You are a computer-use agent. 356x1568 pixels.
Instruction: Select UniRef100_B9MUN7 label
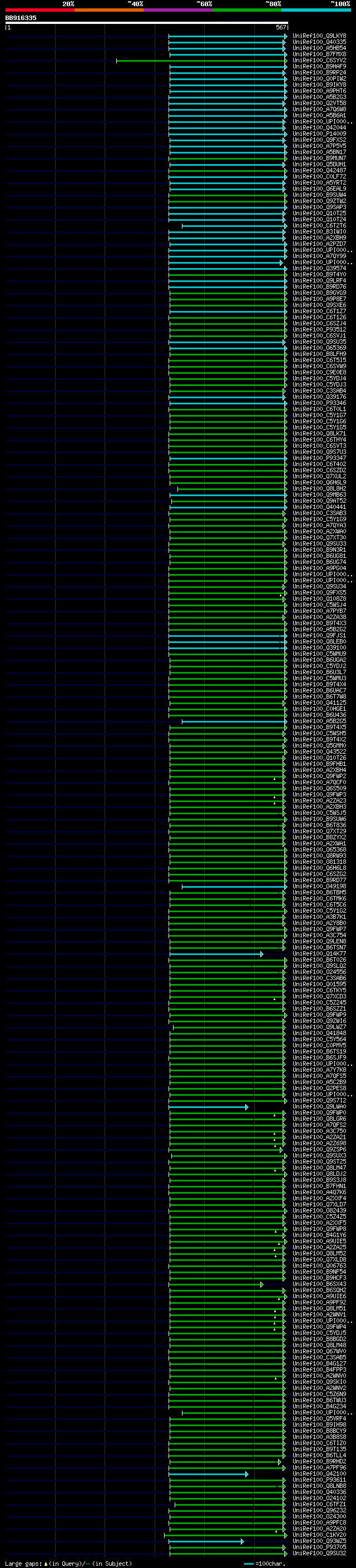[x=319, y=159]
